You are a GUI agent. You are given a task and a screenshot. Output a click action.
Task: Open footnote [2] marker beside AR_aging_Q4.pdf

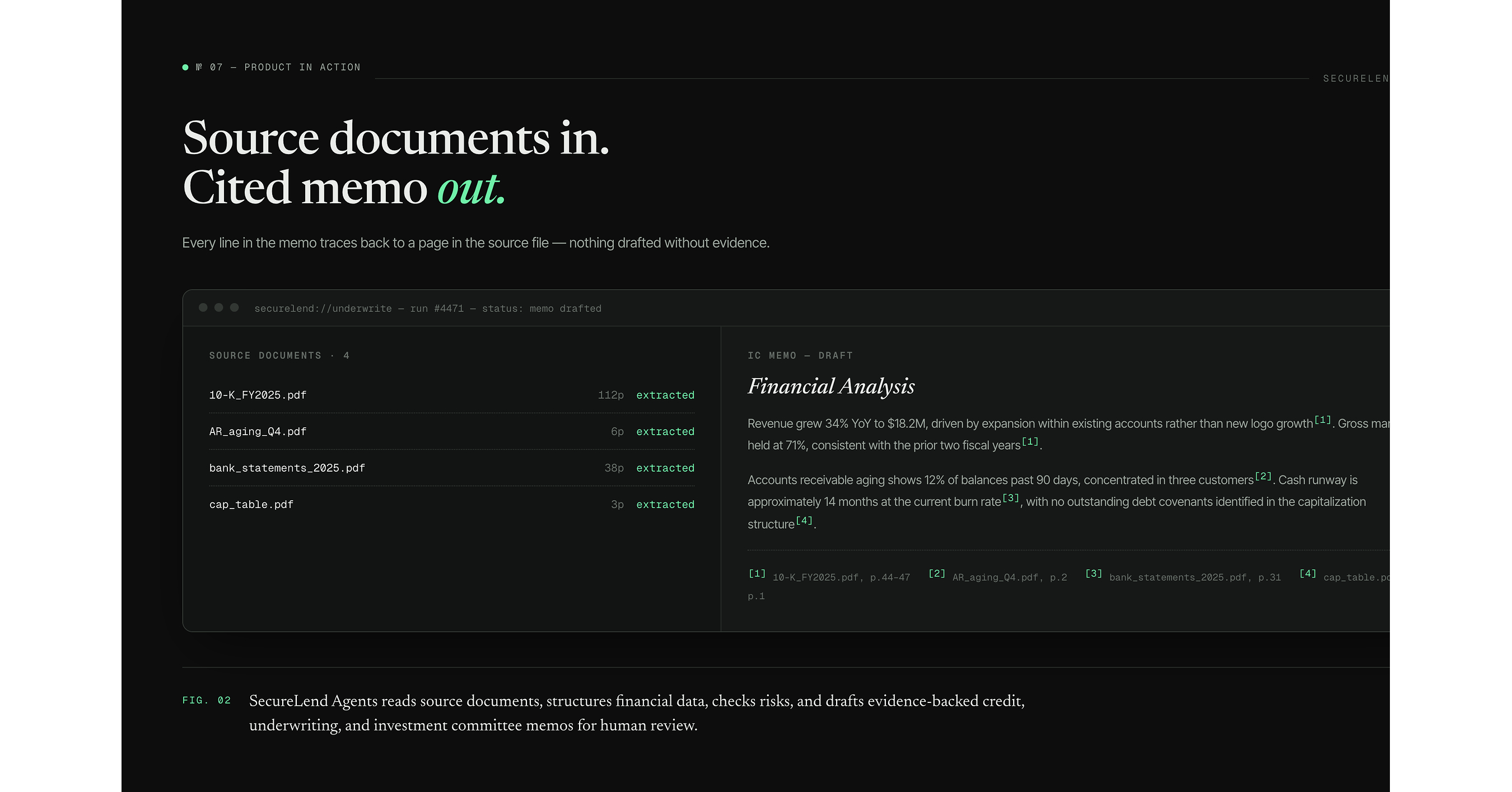pos(937,574)
